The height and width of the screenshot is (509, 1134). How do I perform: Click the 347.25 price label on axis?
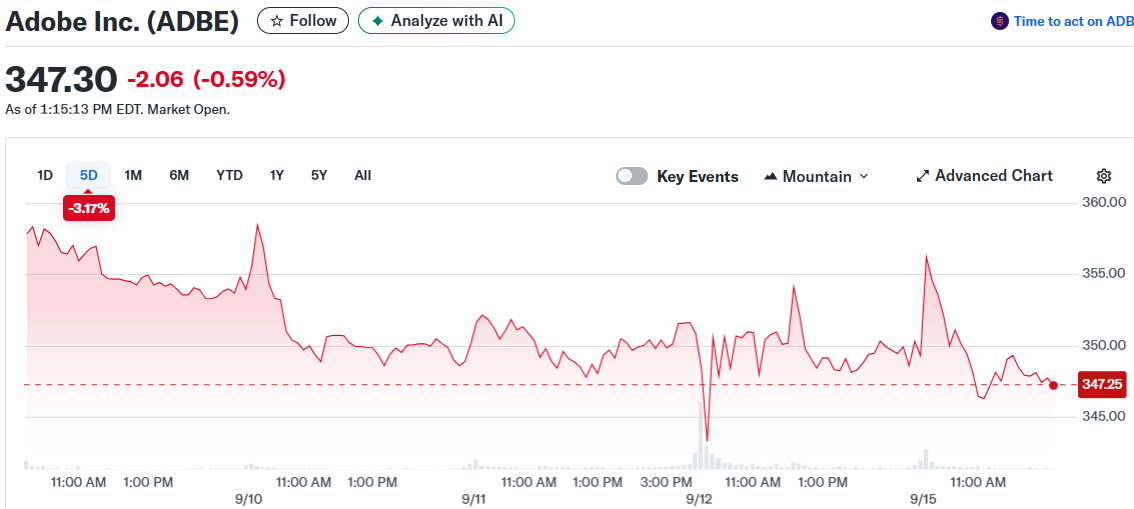click(1102, 385)
